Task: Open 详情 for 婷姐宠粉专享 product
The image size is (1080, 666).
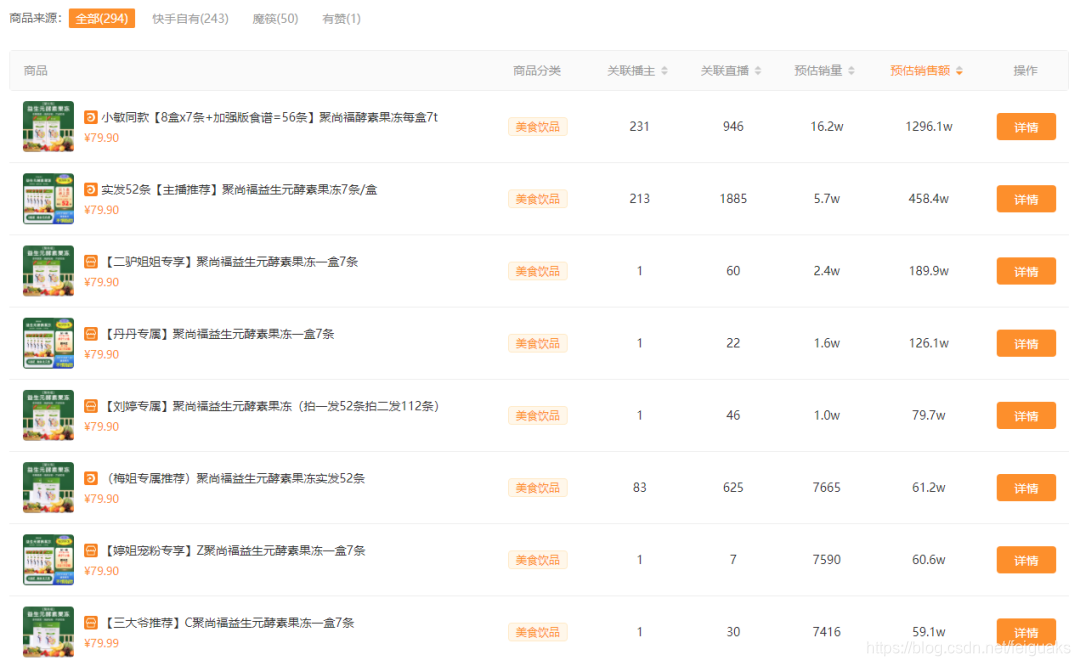Action: [x=1026, y=560]
